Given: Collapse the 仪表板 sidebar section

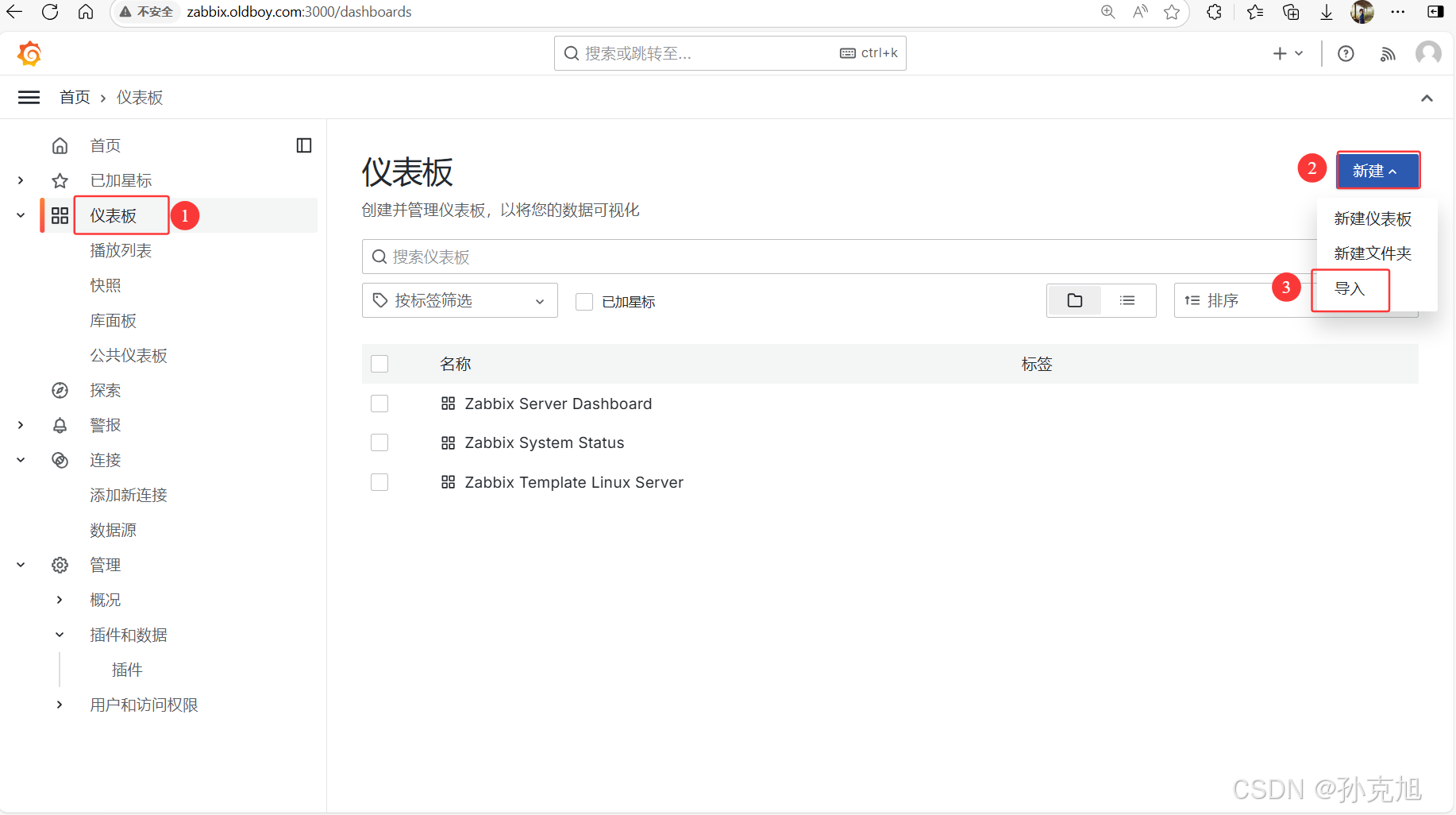Looking at the screenshot, I should click(x=21, y=215).
